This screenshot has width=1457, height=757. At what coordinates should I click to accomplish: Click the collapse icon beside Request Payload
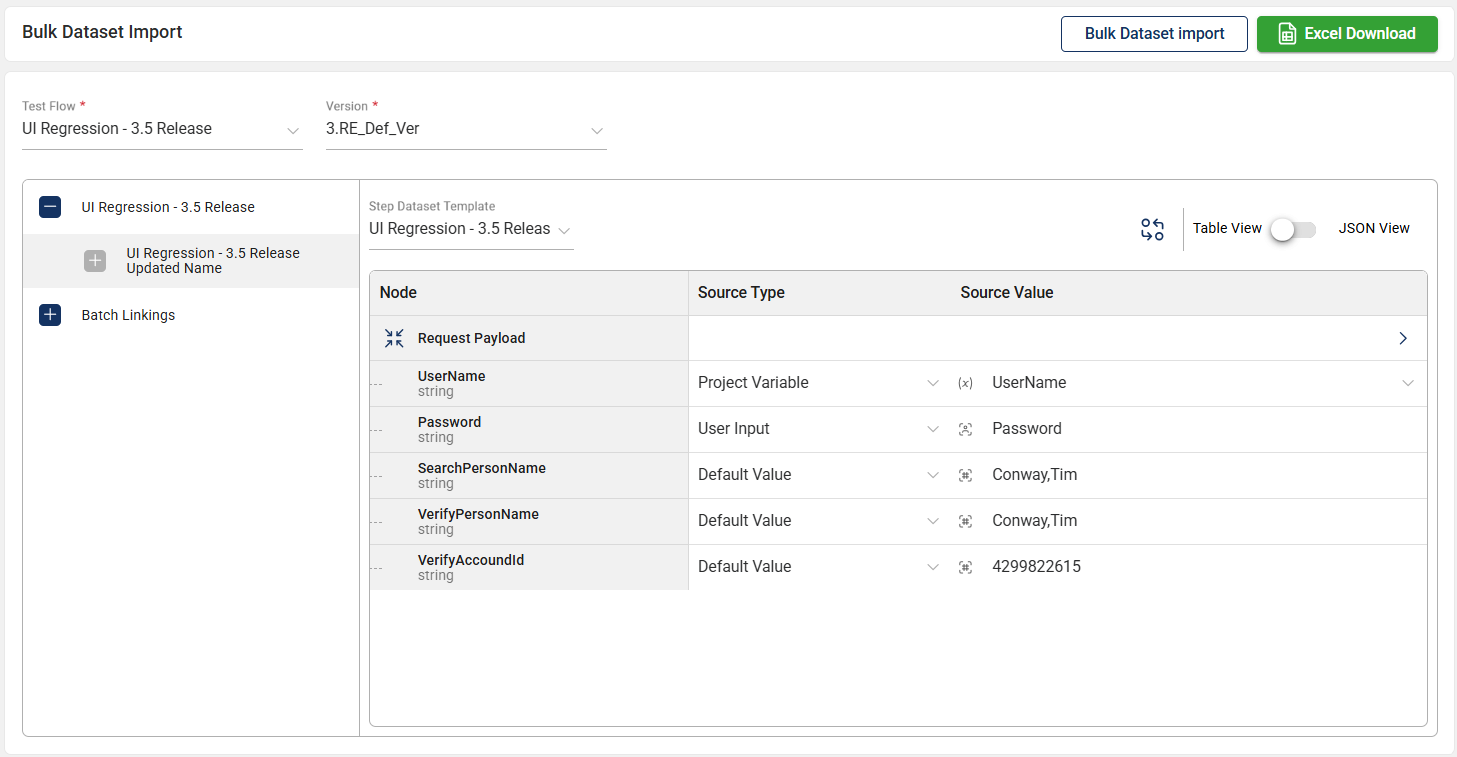tap(394, 338)
